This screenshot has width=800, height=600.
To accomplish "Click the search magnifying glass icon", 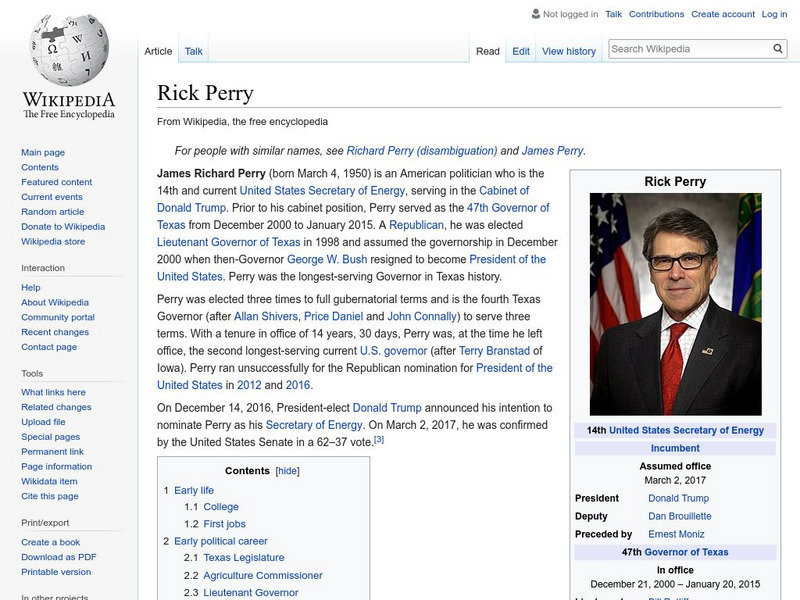I will 778,47.
